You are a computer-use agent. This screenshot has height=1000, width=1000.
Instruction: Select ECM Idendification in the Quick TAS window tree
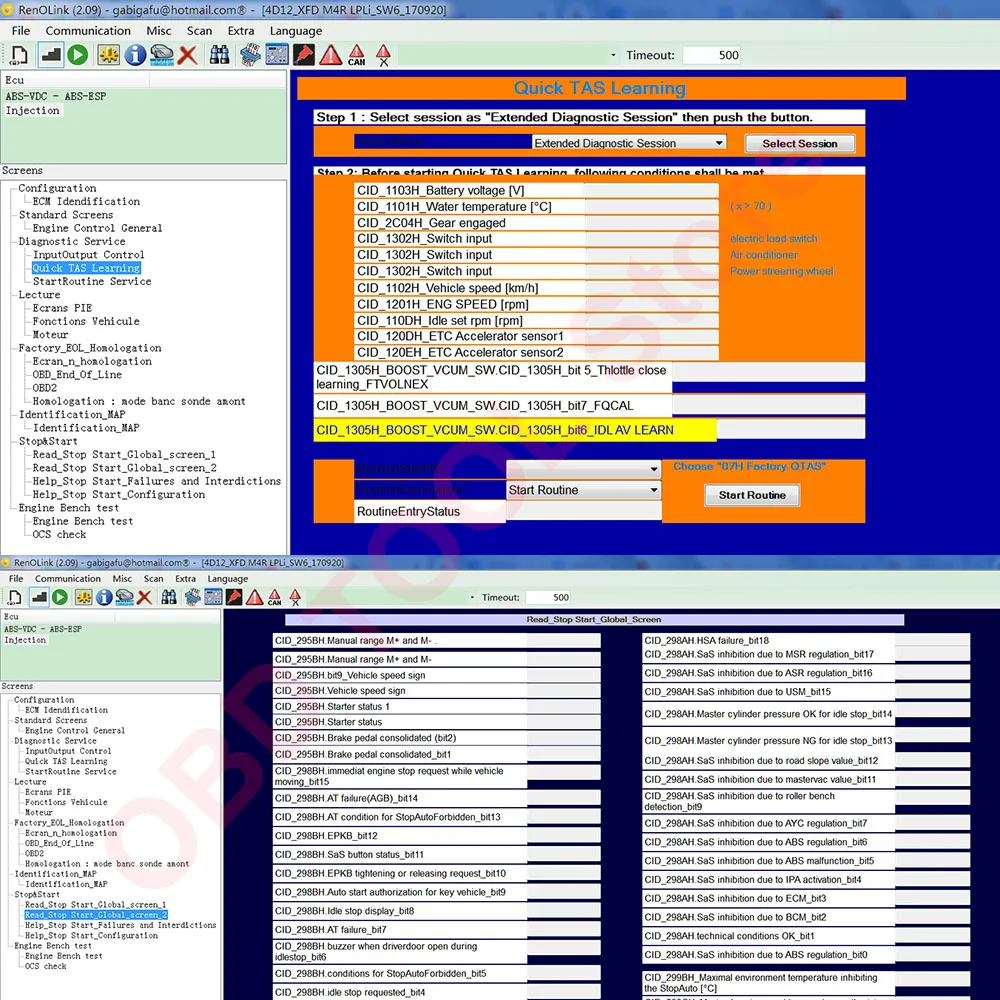point(86,202)
